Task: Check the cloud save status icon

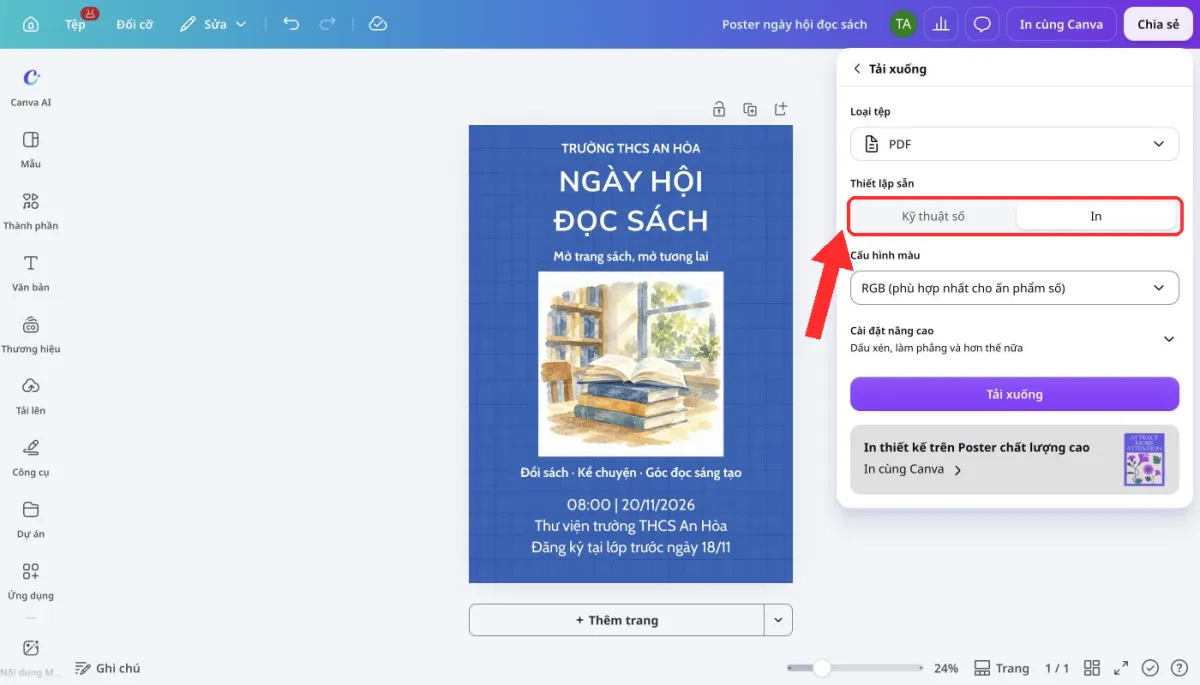Action: click(378, 24)
